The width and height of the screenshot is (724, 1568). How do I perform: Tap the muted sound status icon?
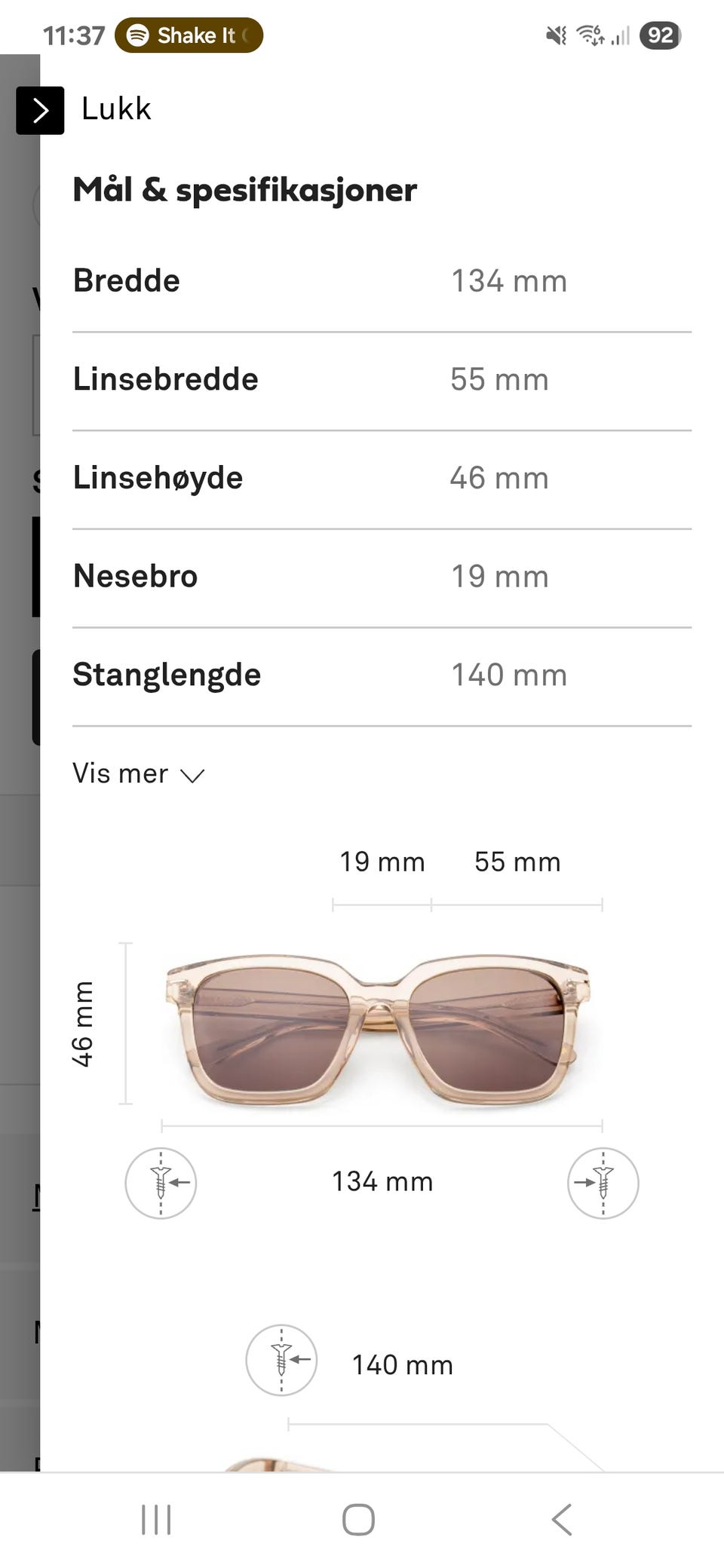coord(556,35)
